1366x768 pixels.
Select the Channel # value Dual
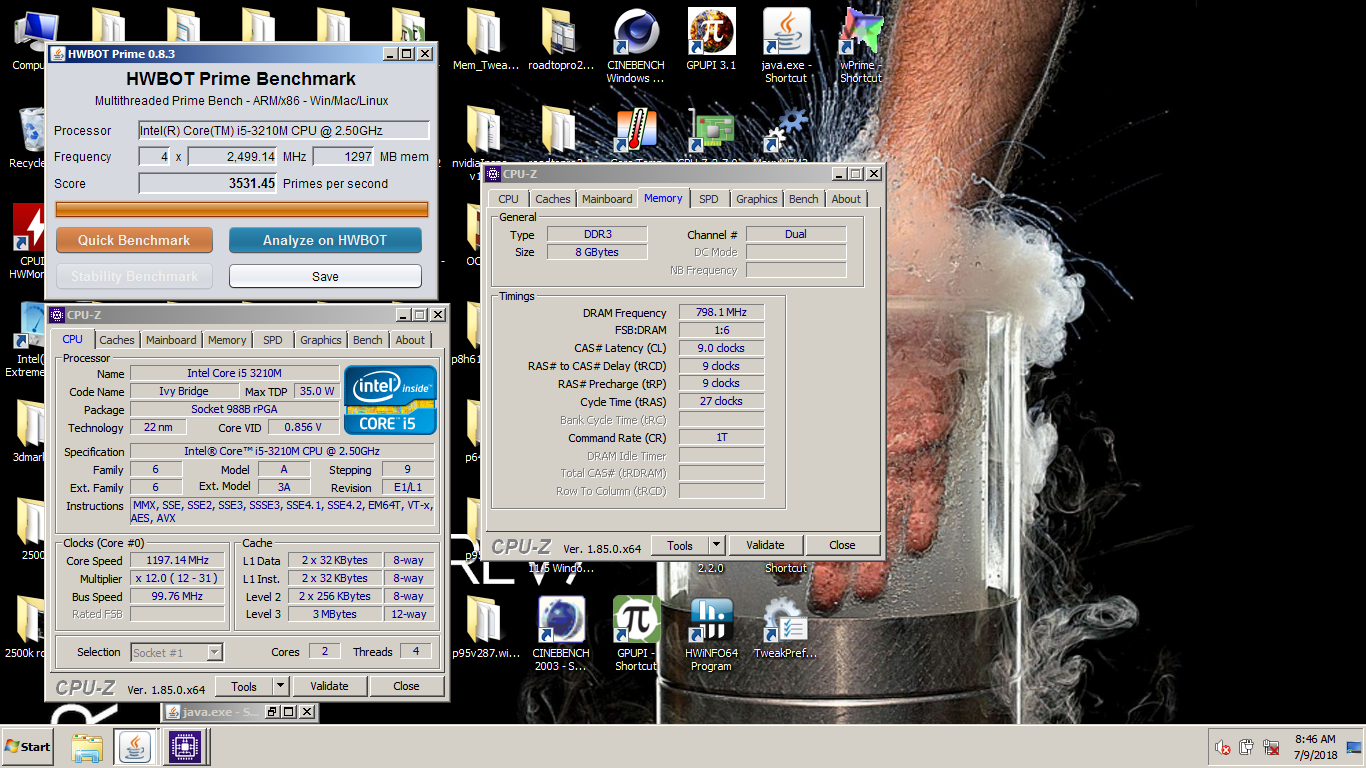coord(796,234)
